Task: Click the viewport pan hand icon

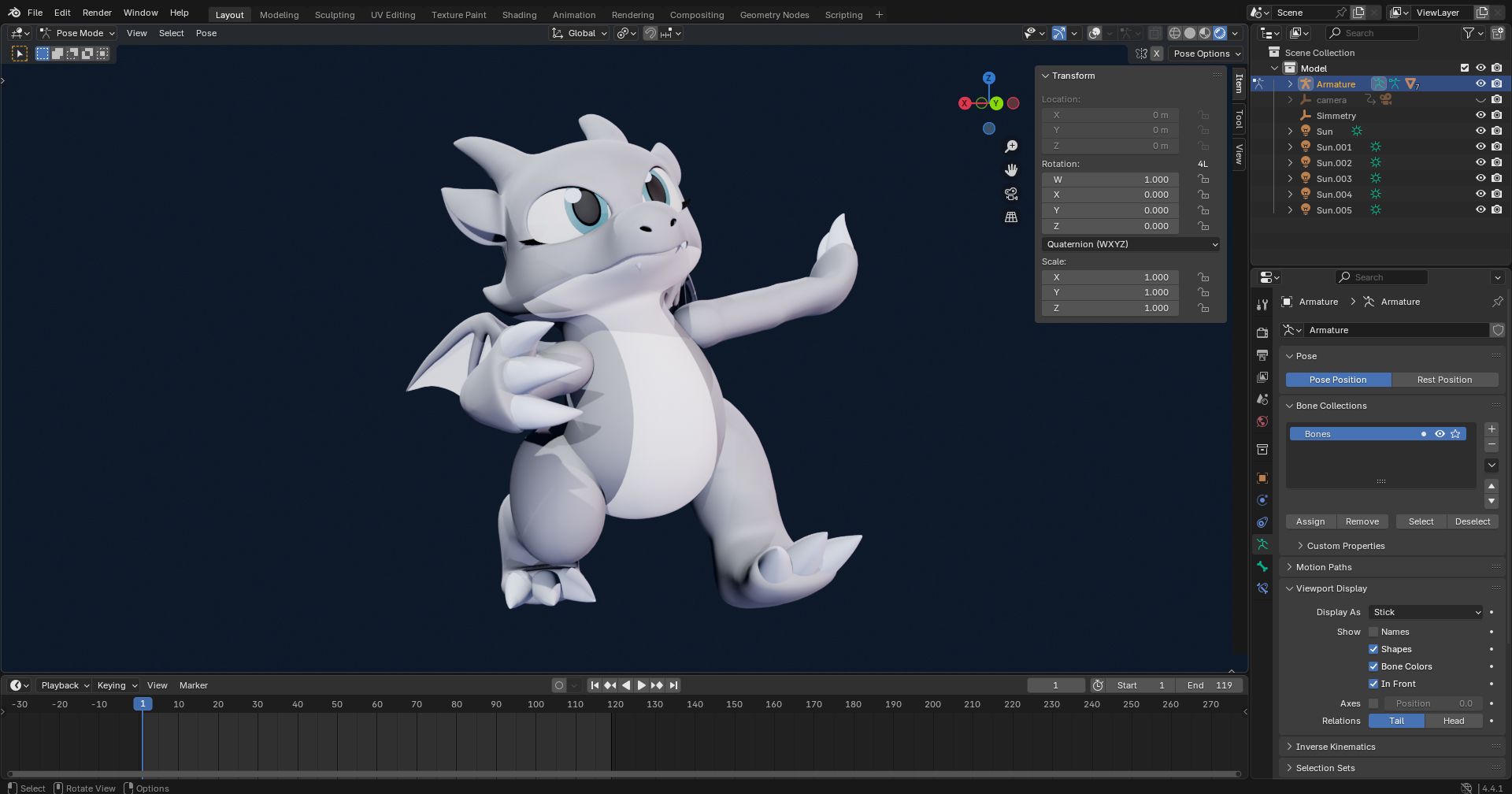Action: (1011, 170)
